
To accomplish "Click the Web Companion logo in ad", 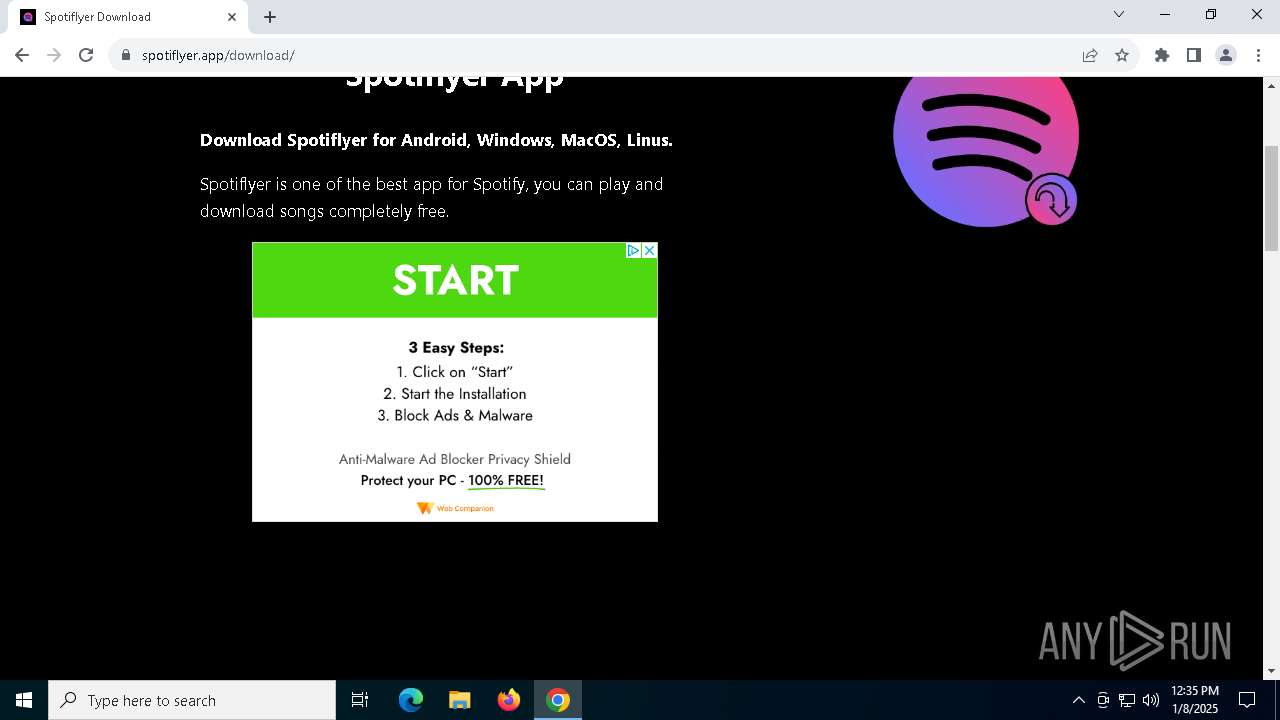I will pyautogui.click(x=455, y=508).
